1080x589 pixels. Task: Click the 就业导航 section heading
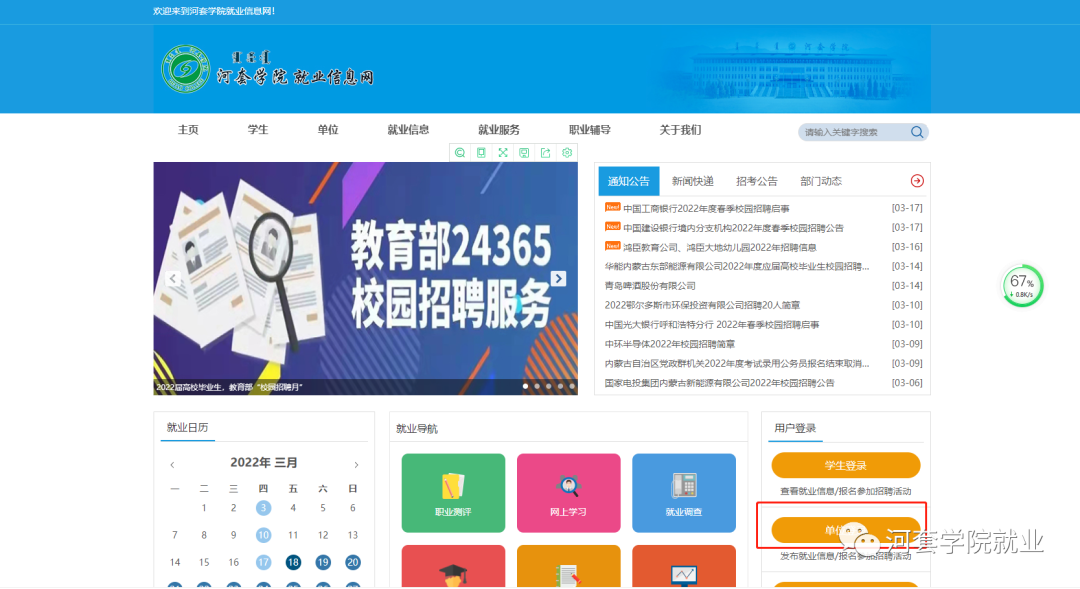[x=417, y=428]
